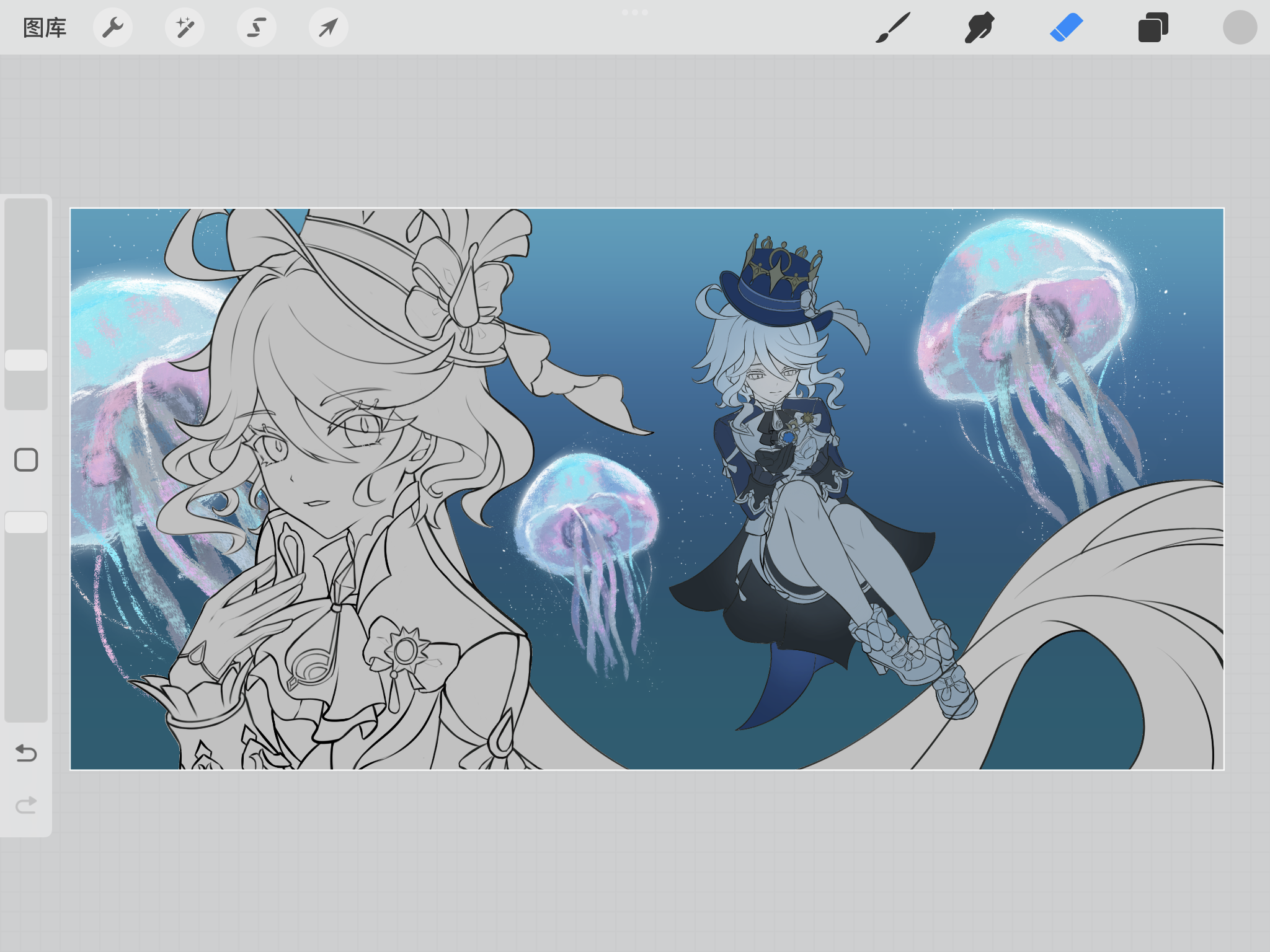Screen dimensions: 1270x952
Task: Tap the square modify button in sidebar
Action: tap(26, 460)
